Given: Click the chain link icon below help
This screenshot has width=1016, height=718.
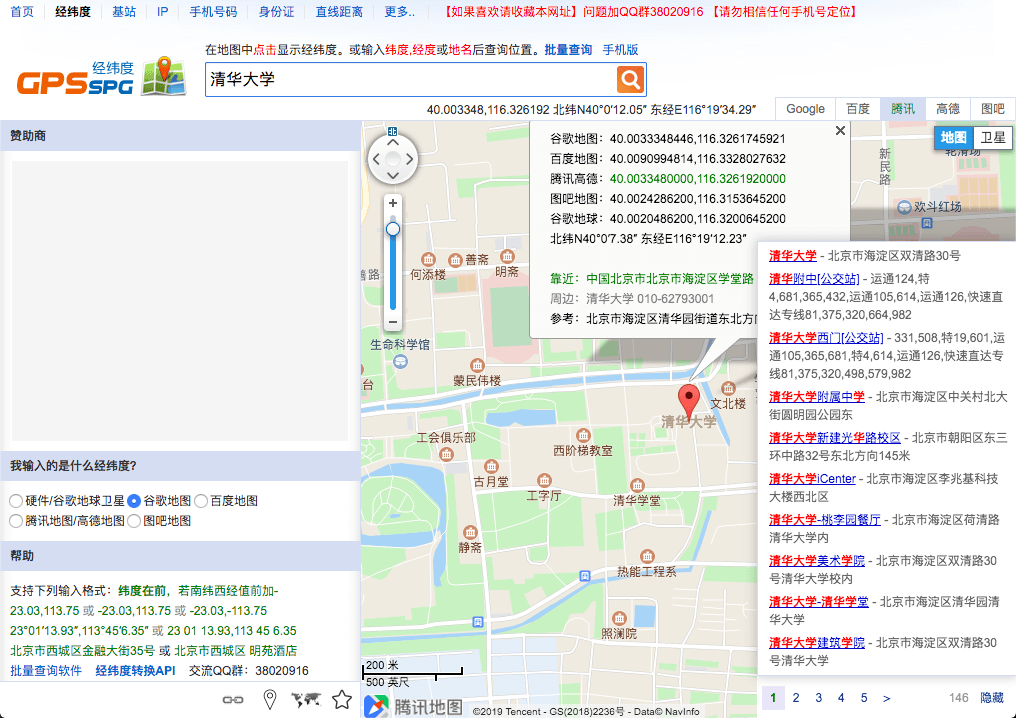Looking at the screenshot, I should click(233, 700).
